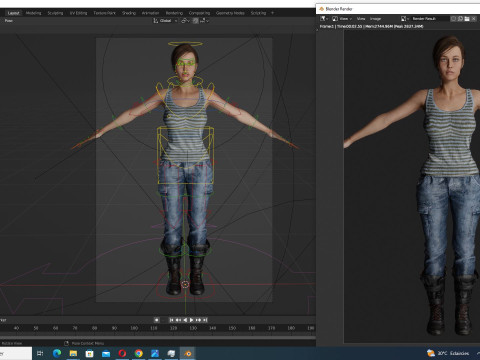Switch to the Scripting workspace tab
The image size is (480, 360).
pyautogui.click(x=258, y=13)
